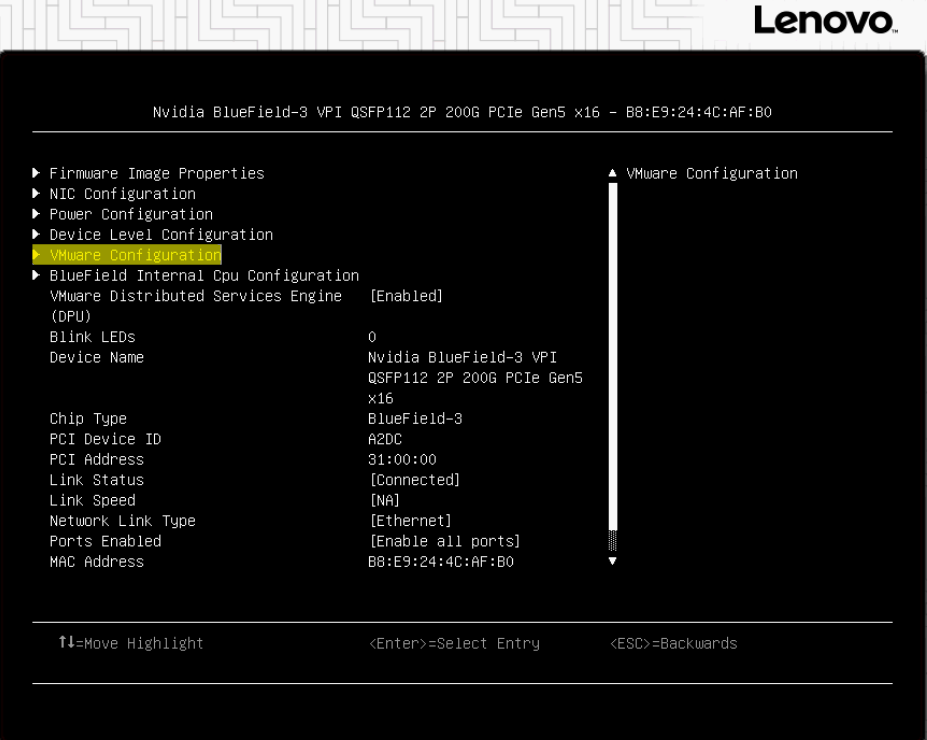Open Power Configuration submenu

pos(131,214)
